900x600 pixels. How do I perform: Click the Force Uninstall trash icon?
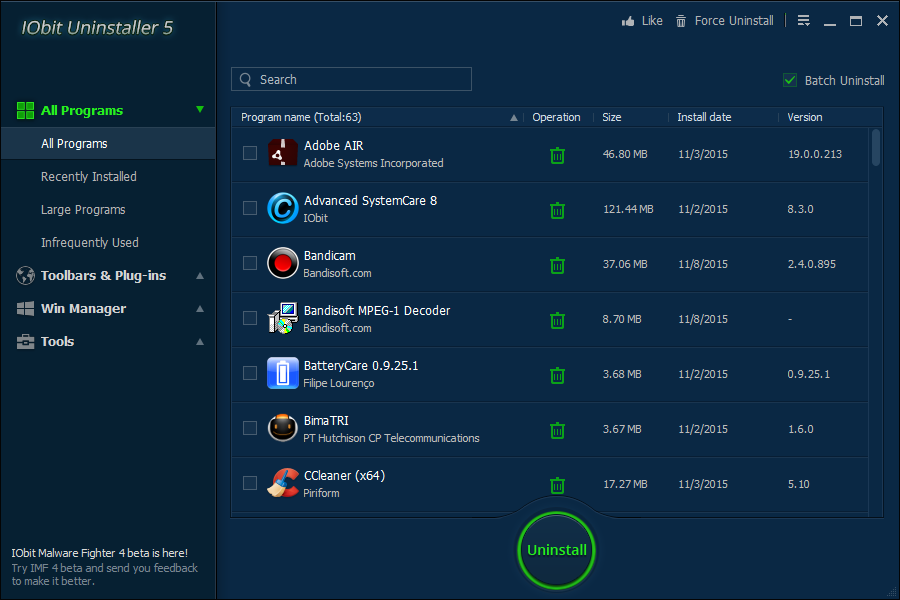(x=681, y=21)
